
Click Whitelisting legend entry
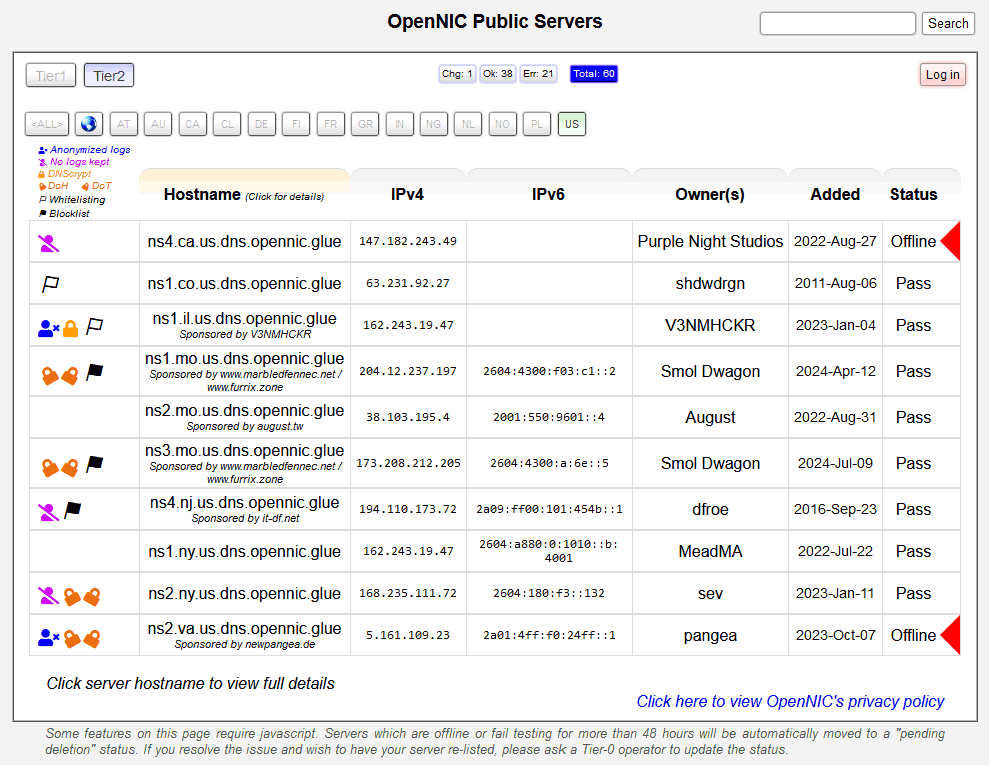72,200
